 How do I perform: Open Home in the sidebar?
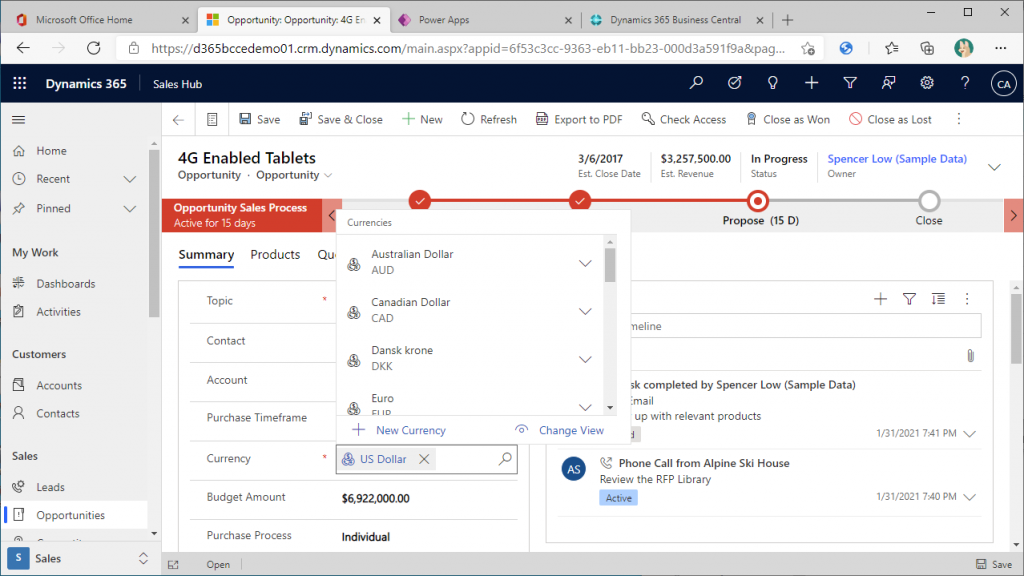click(51, 151)
